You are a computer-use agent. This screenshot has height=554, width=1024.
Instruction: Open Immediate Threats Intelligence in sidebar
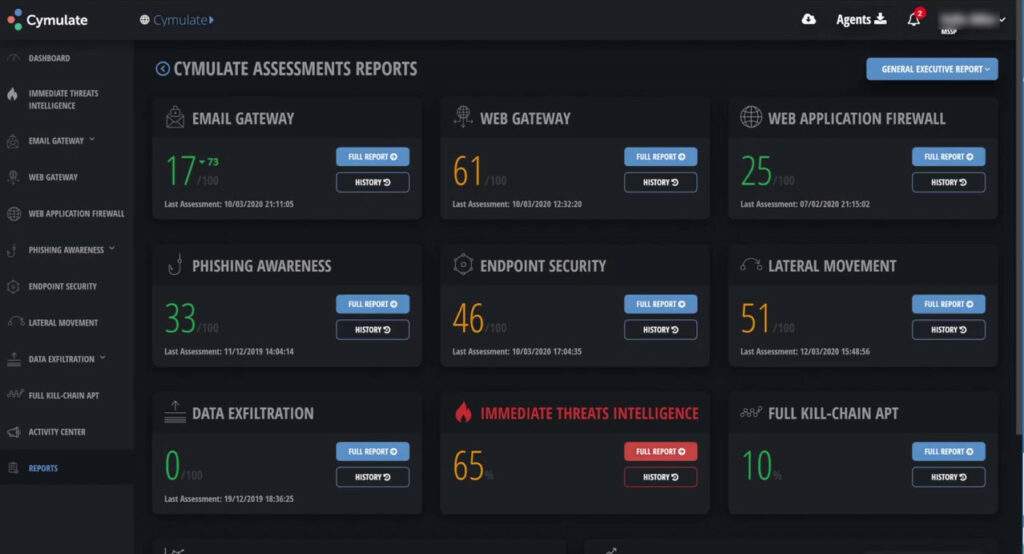point(63,99)
